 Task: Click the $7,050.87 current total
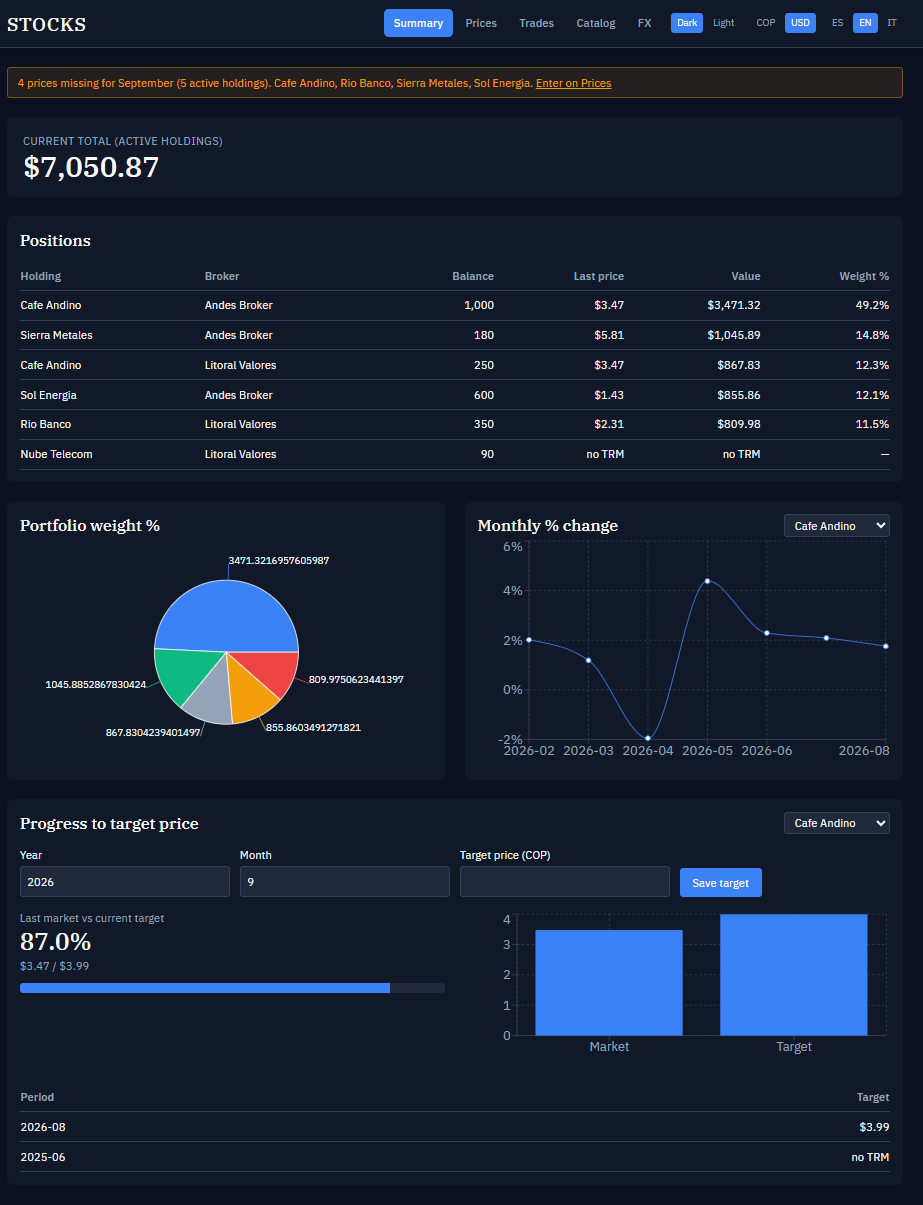(91, 167)
